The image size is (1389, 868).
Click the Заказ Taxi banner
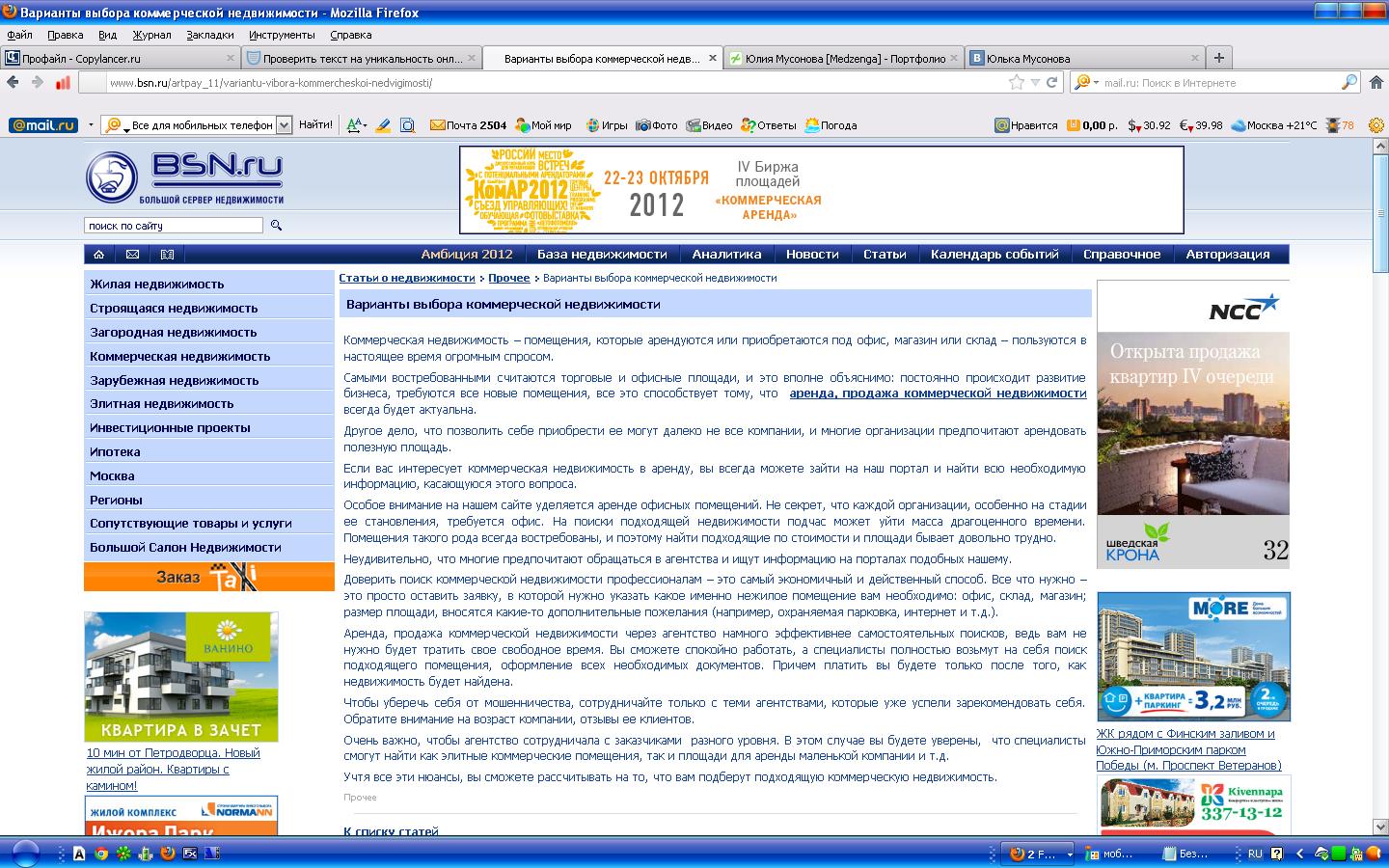point(208,577)
